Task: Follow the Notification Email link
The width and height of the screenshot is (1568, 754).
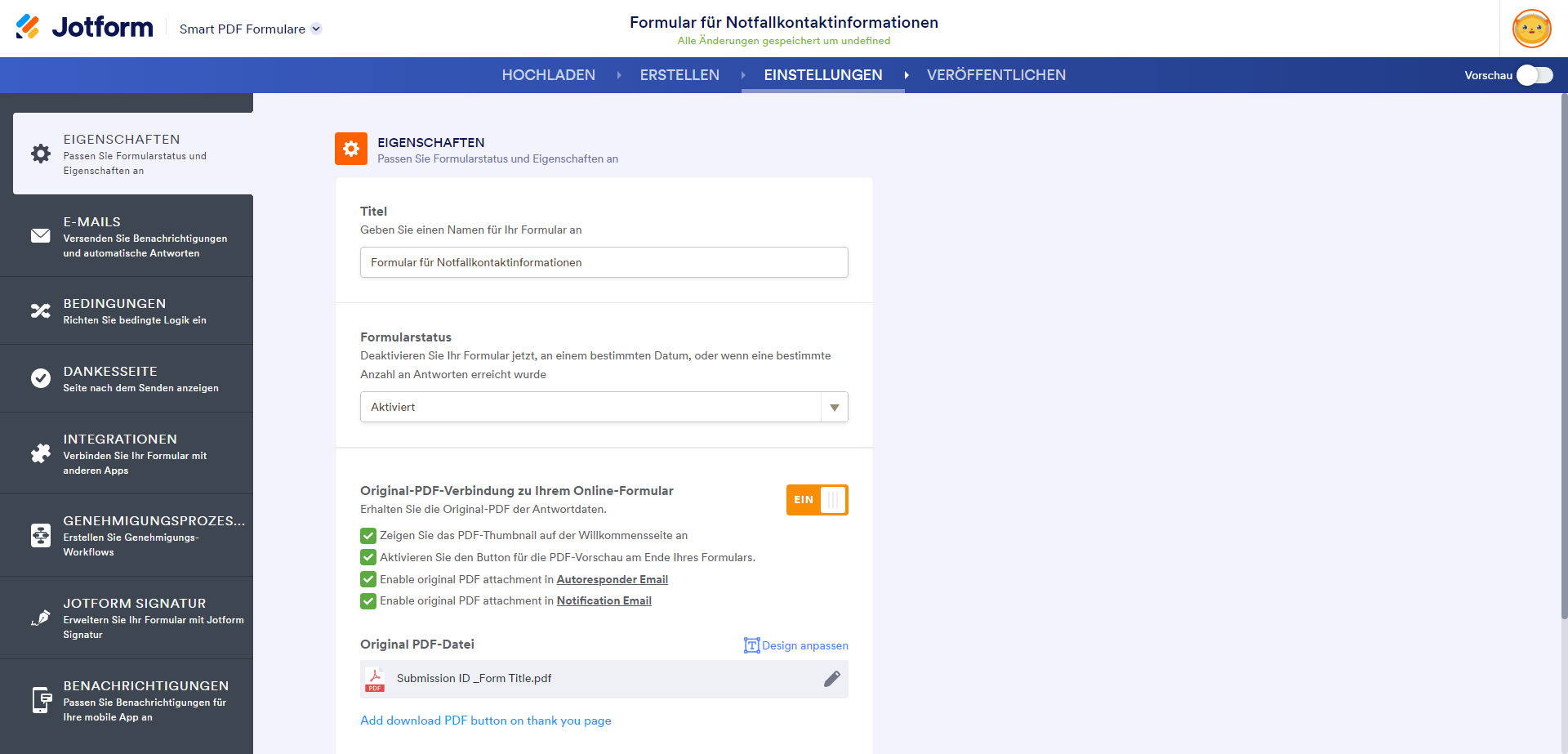Action: [604, 601]
